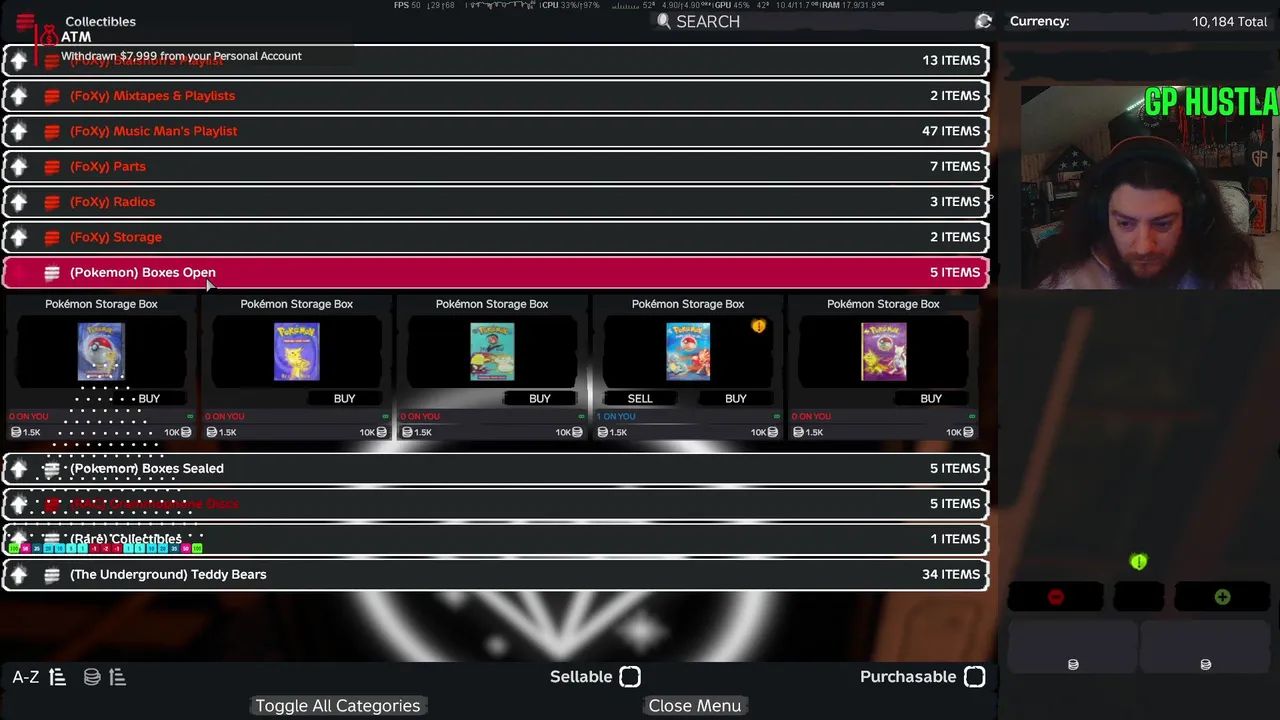Expand (FoXy) Radios using its arrow
This screenshot has height=720, width=1280.
pyautogui.click(x=19, y=202)
